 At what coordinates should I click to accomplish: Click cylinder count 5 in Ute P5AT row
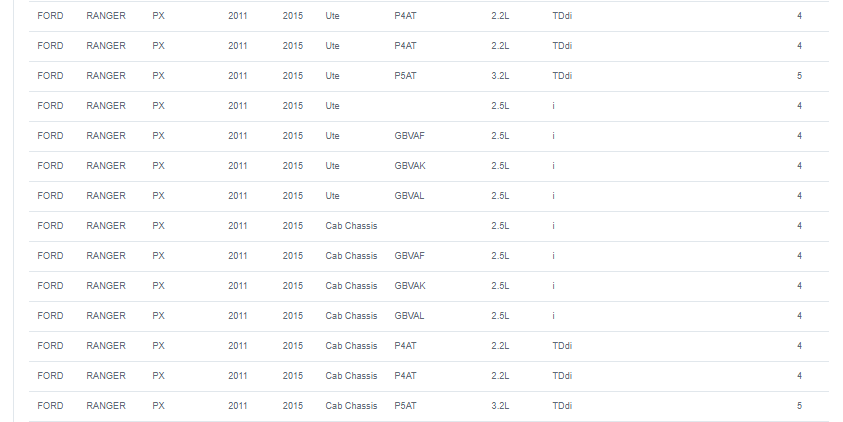[x=799, y=76]
